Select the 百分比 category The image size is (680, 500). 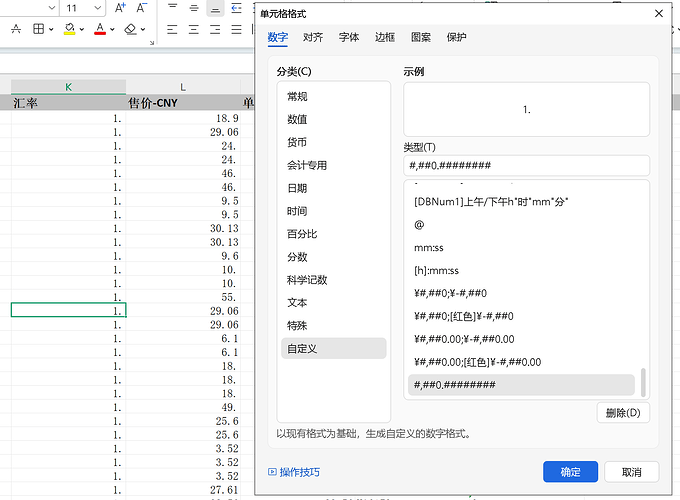click(x=302, y=234)
